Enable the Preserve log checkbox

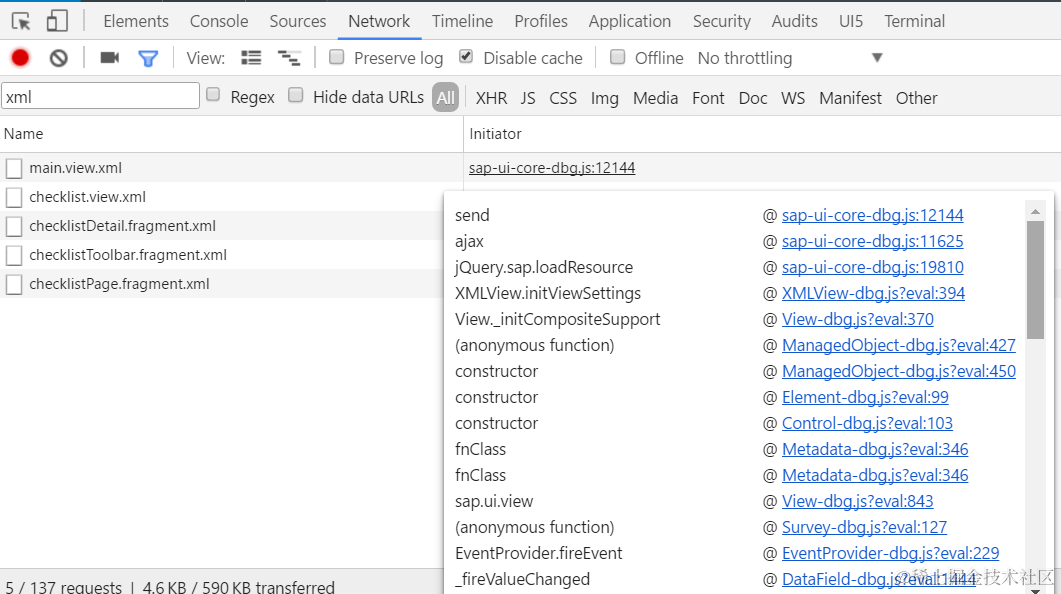(x=336, y=57)
